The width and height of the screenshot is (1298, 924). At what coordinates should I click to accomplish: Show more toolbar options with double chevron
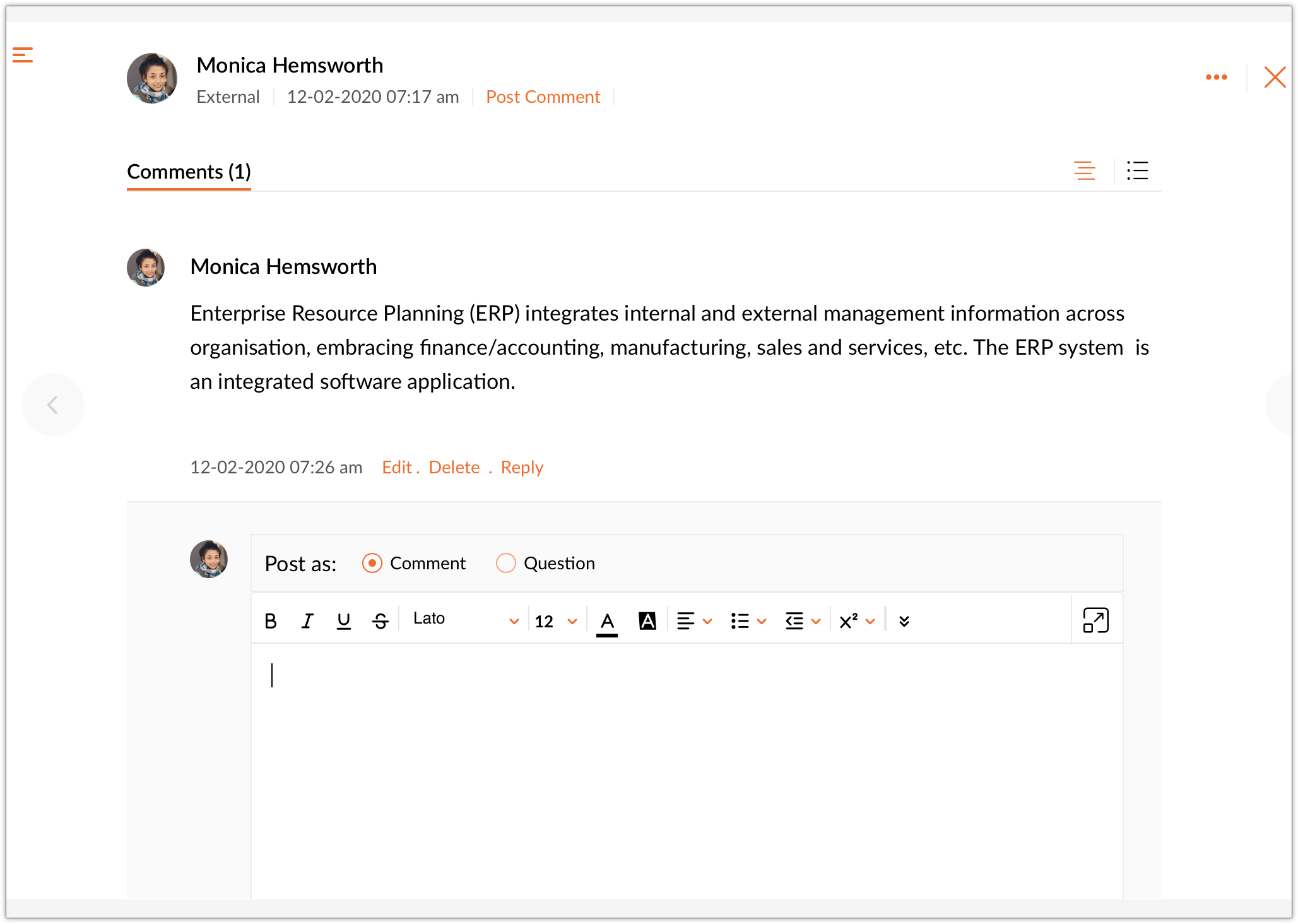pos(904,621)
